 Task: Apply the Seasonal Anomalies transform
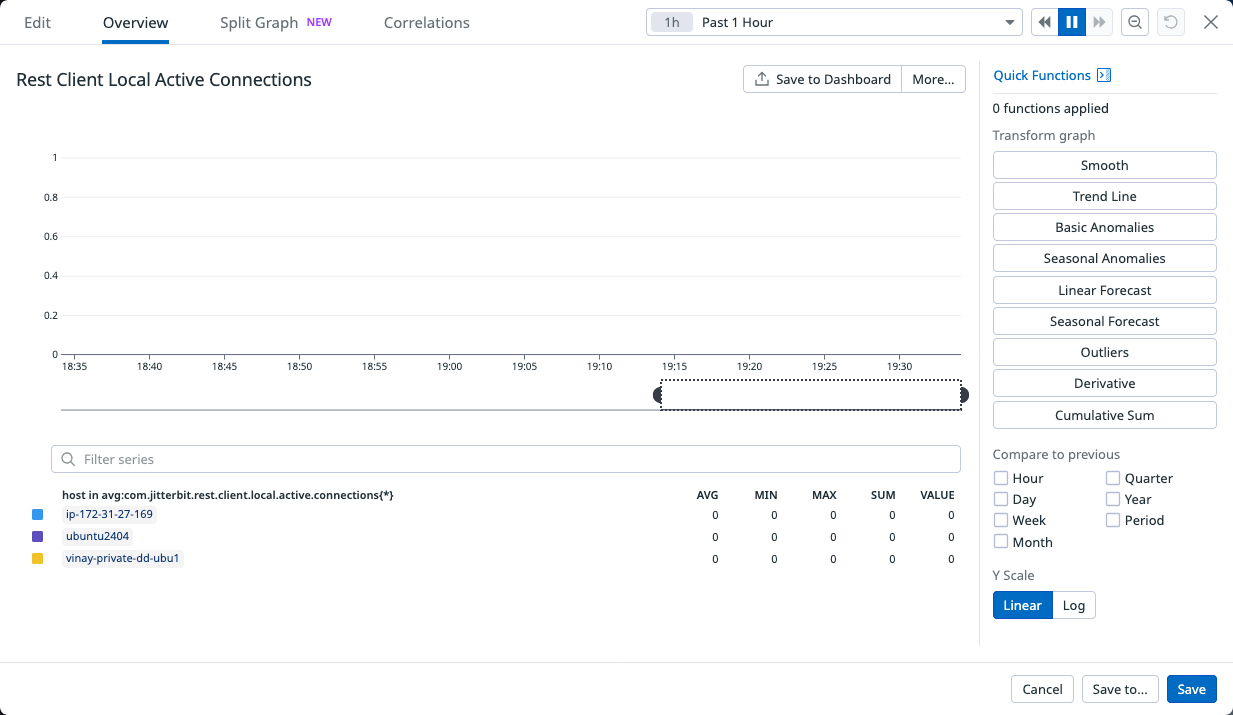point(1104,258)
